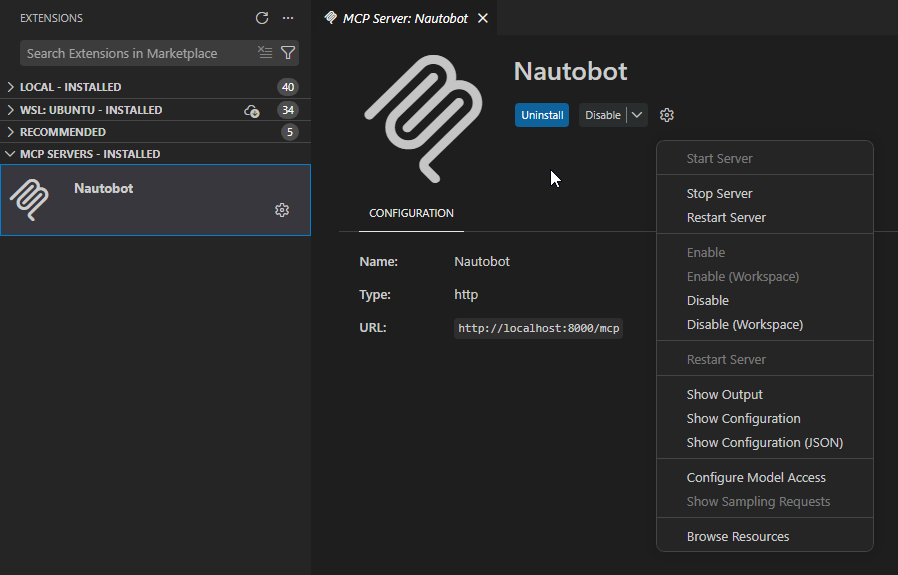Expand the LOCAL - INSTALLED section
Screen dimensions: 898x575
[x=155, y=87]
